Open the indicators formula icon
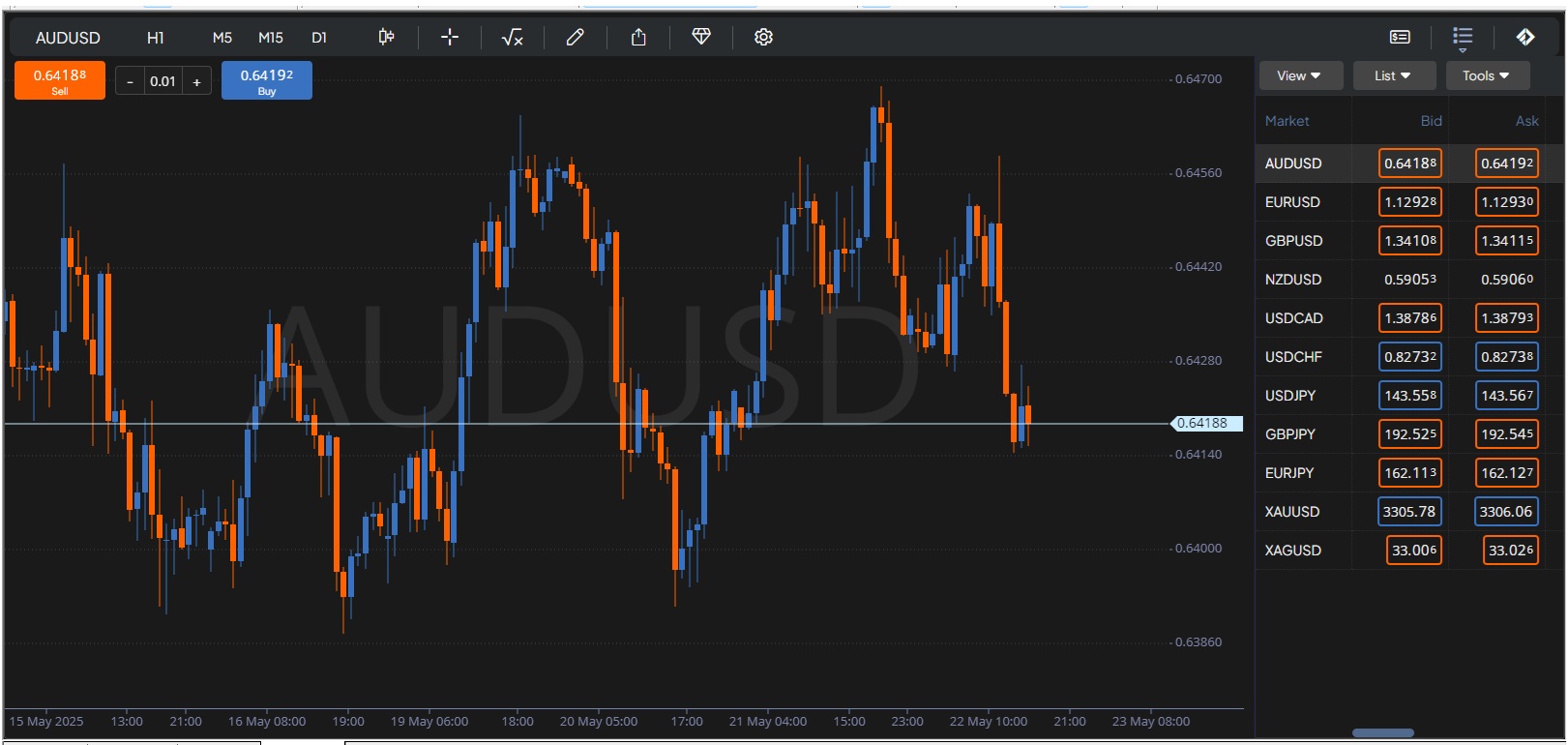The width and height of the screenshot is (1568, 745). [x=513, y=37]
